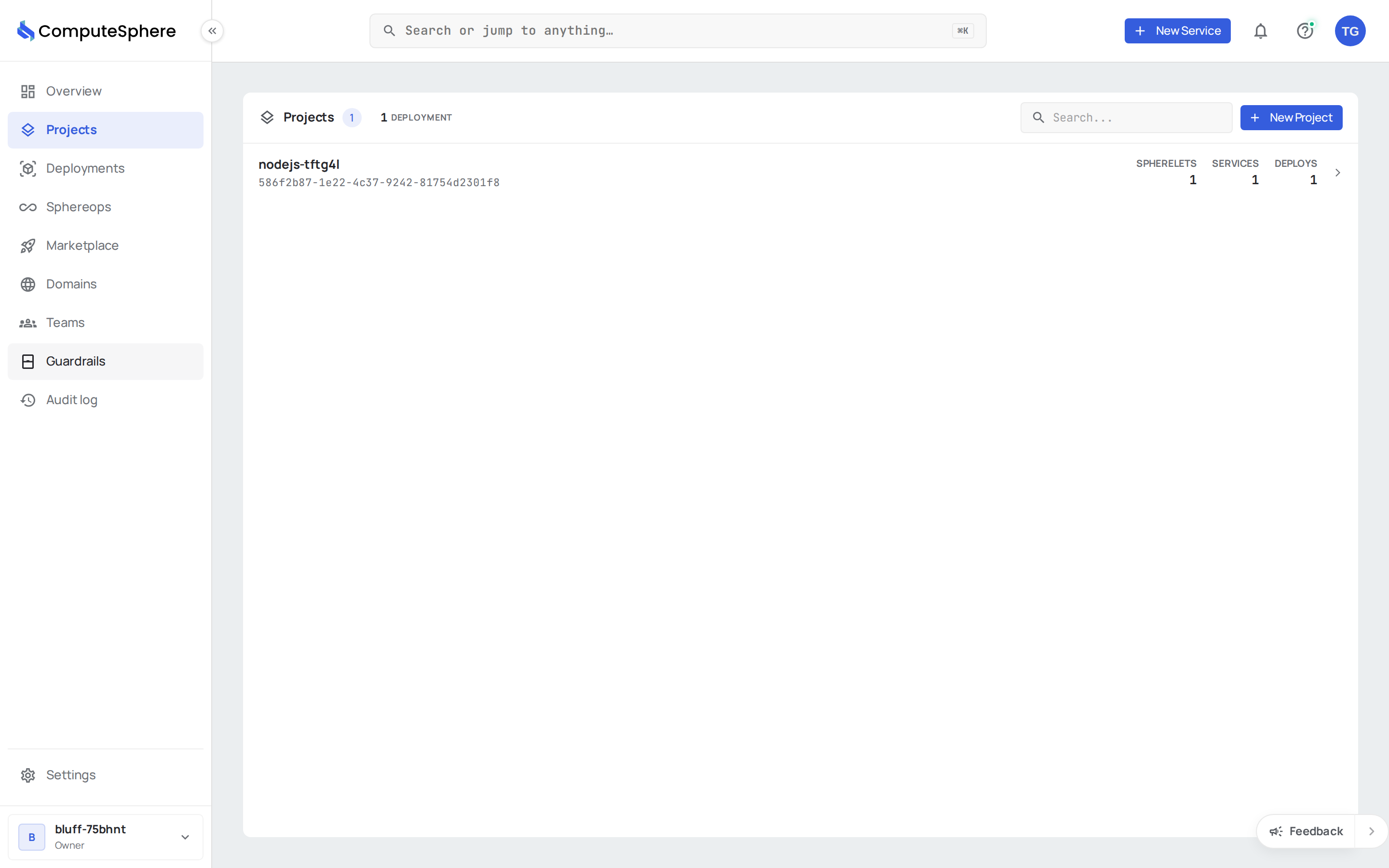
Task: Click the project count badge 1
Action: click(x=352, y=118)
